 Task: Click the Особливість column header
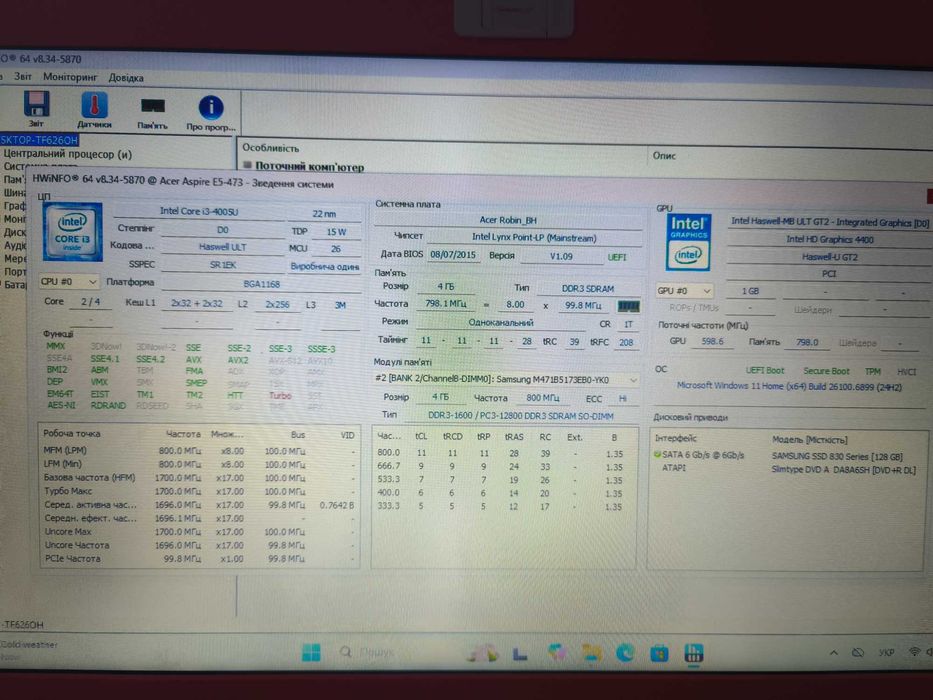[x=270, y=148]
